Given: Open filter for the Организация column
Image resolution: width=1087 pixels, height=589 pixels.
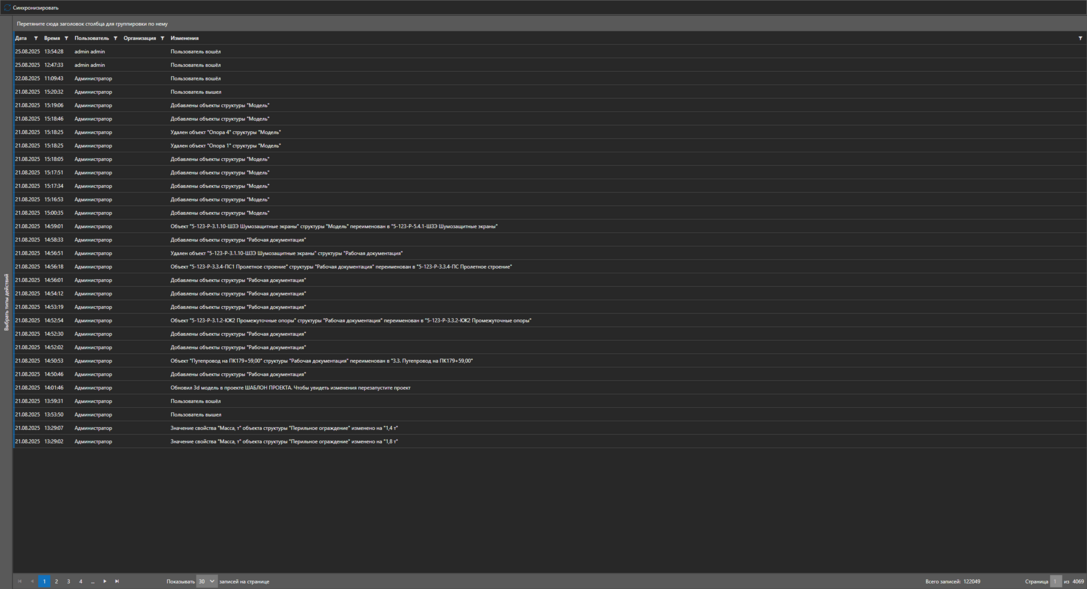Looking at the screenshot, I should [x=162, y=38].
